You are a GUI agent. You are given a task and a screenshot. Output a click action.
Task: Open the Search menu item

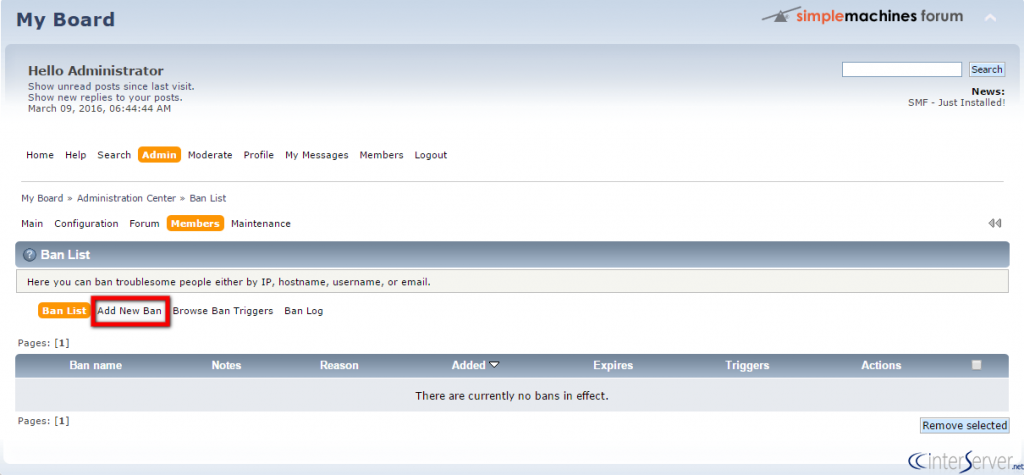point(114,155)
